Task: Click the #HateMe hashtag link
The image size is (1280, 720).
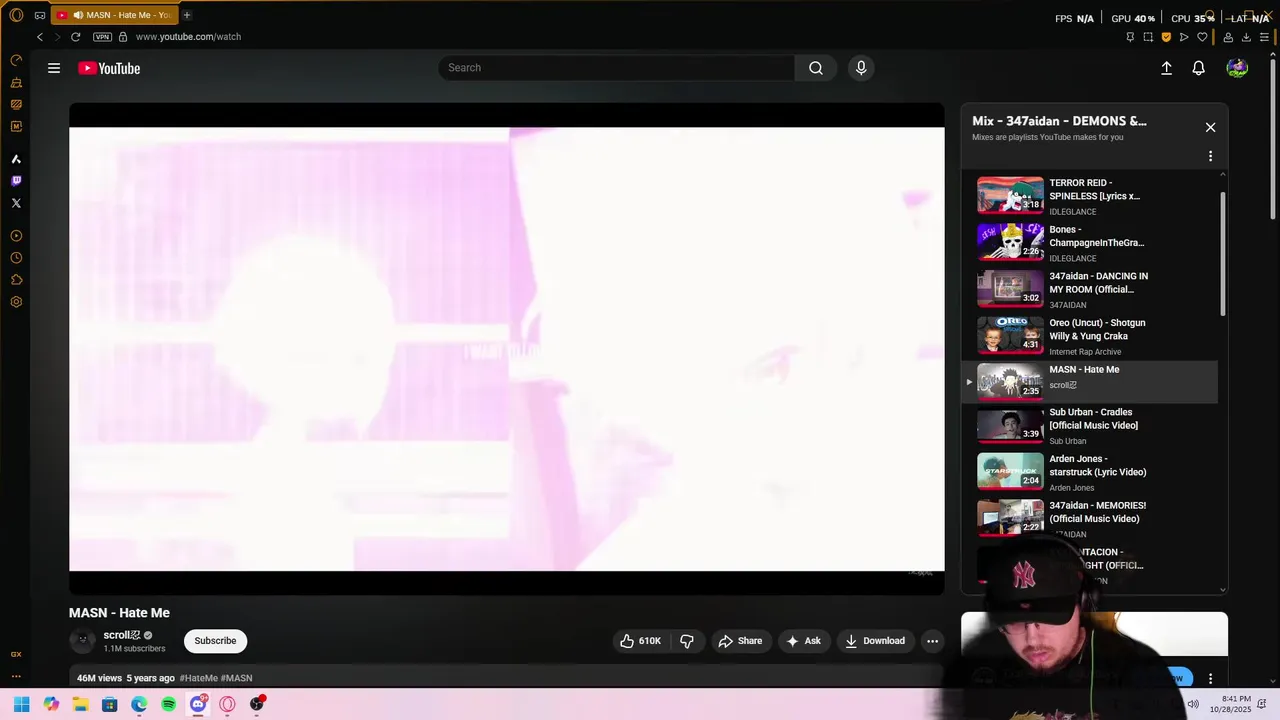Action: point(198,678)
